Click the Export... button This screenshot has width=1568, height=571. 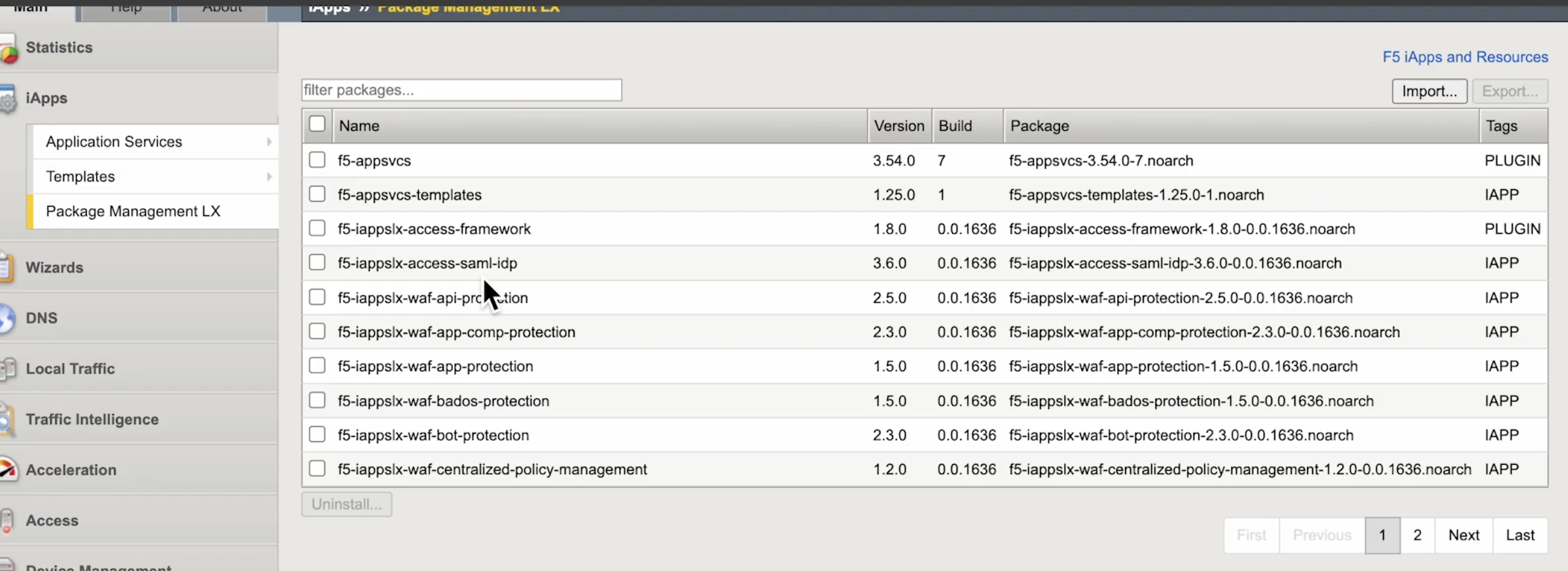click(1510, 91)
